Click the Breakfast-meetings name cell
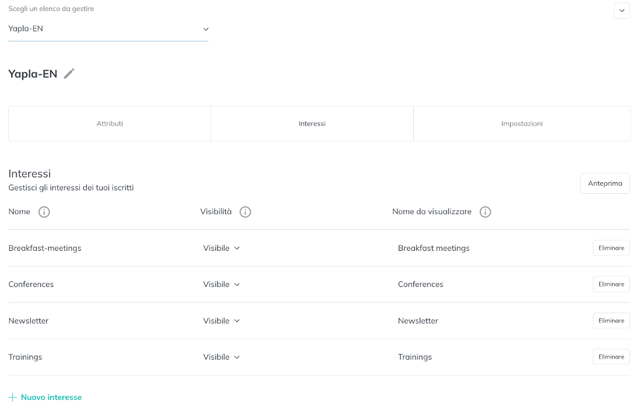The image size is (640, 411). 45,248
